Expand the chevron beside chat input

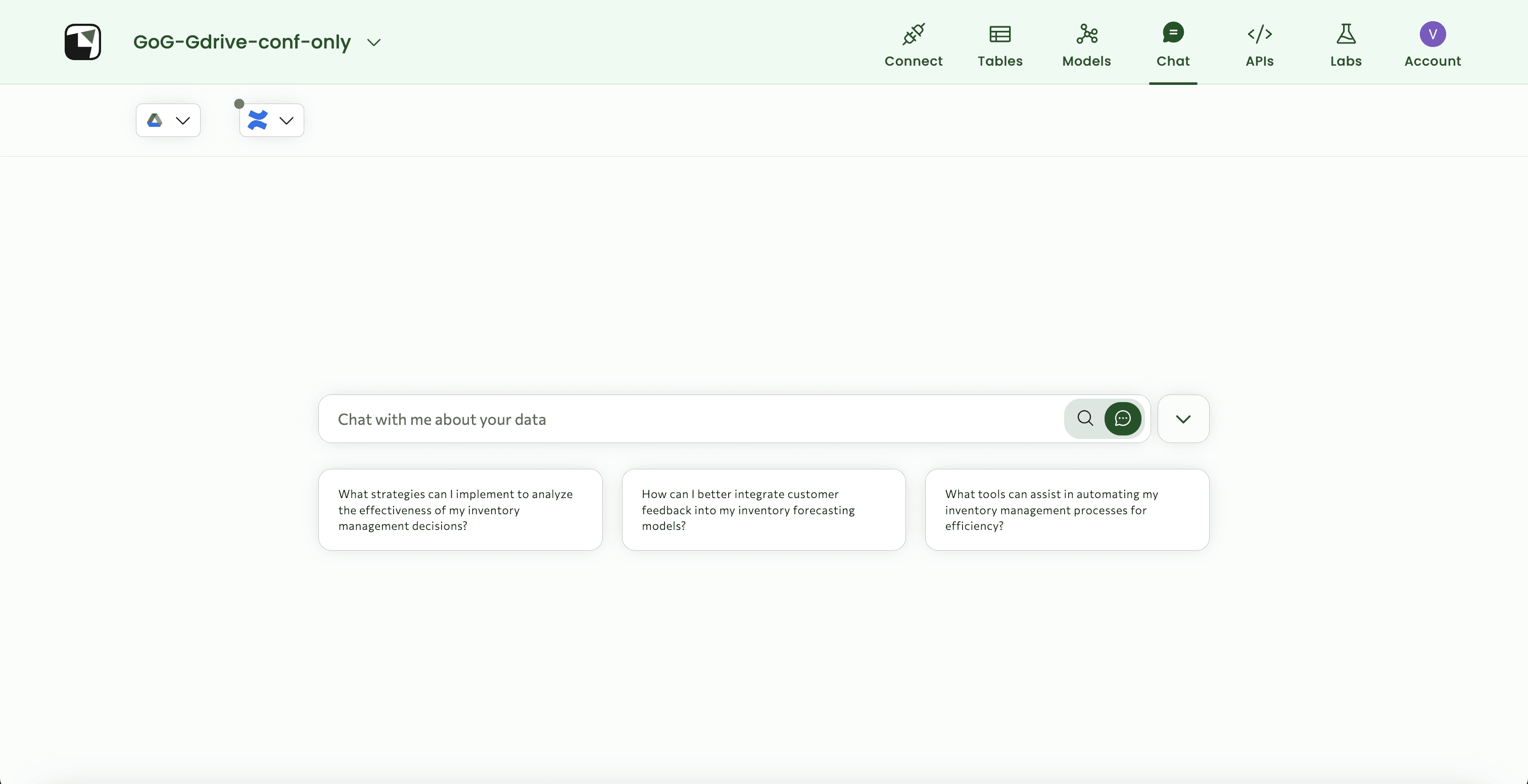point(1183,419)
